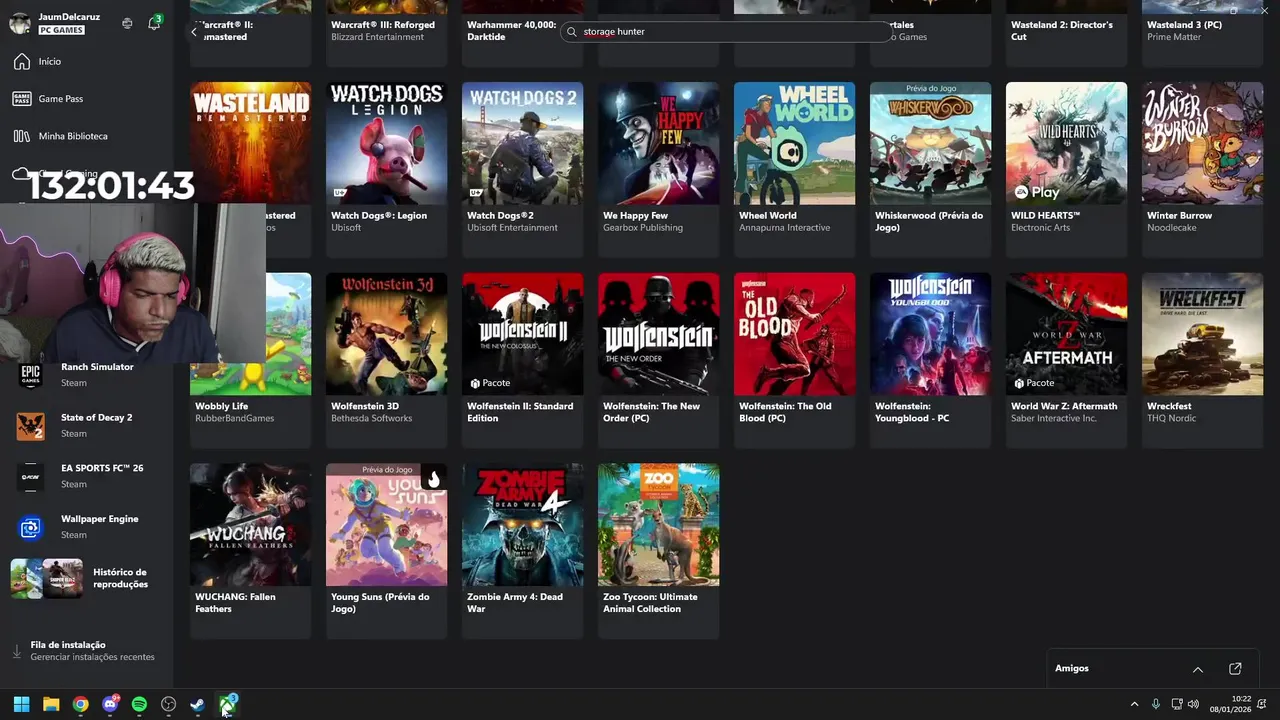Open the network tray icon
The width and height of the screenshot is (1280, 720).
click(x=1177, y=705)
